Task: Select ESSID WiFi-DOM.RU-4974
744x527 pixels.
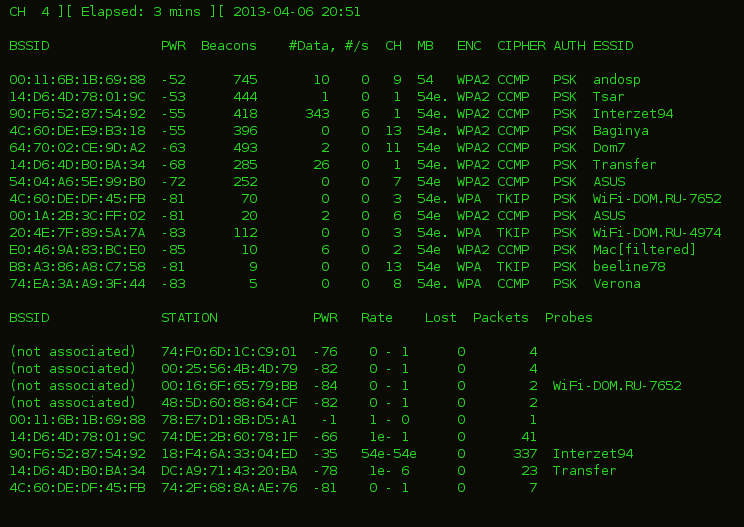Action: tap(657, 233)
